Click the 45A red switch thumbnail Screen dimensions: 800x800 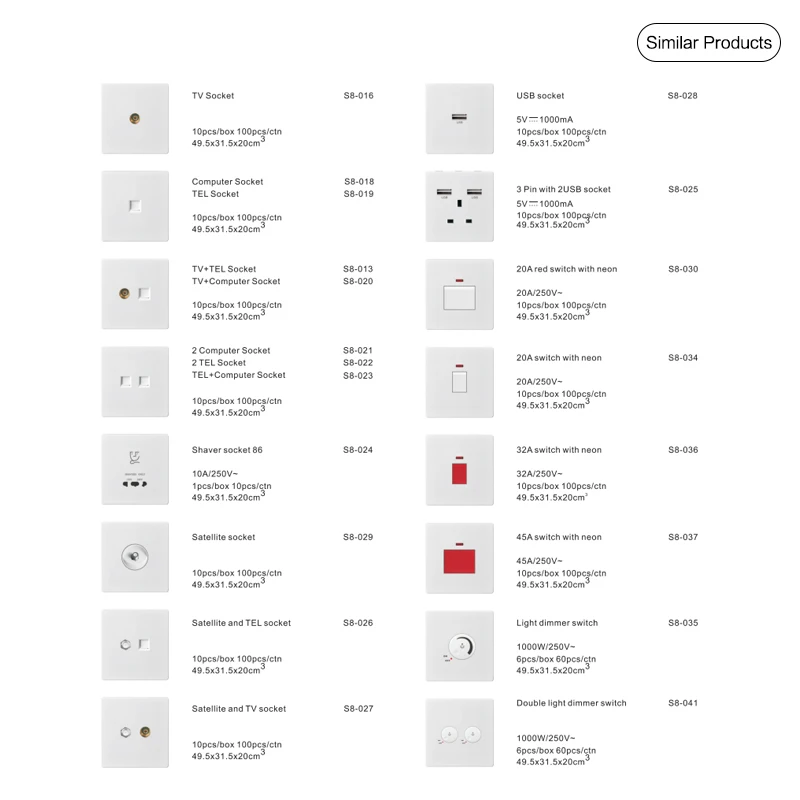tap(459, 557)
